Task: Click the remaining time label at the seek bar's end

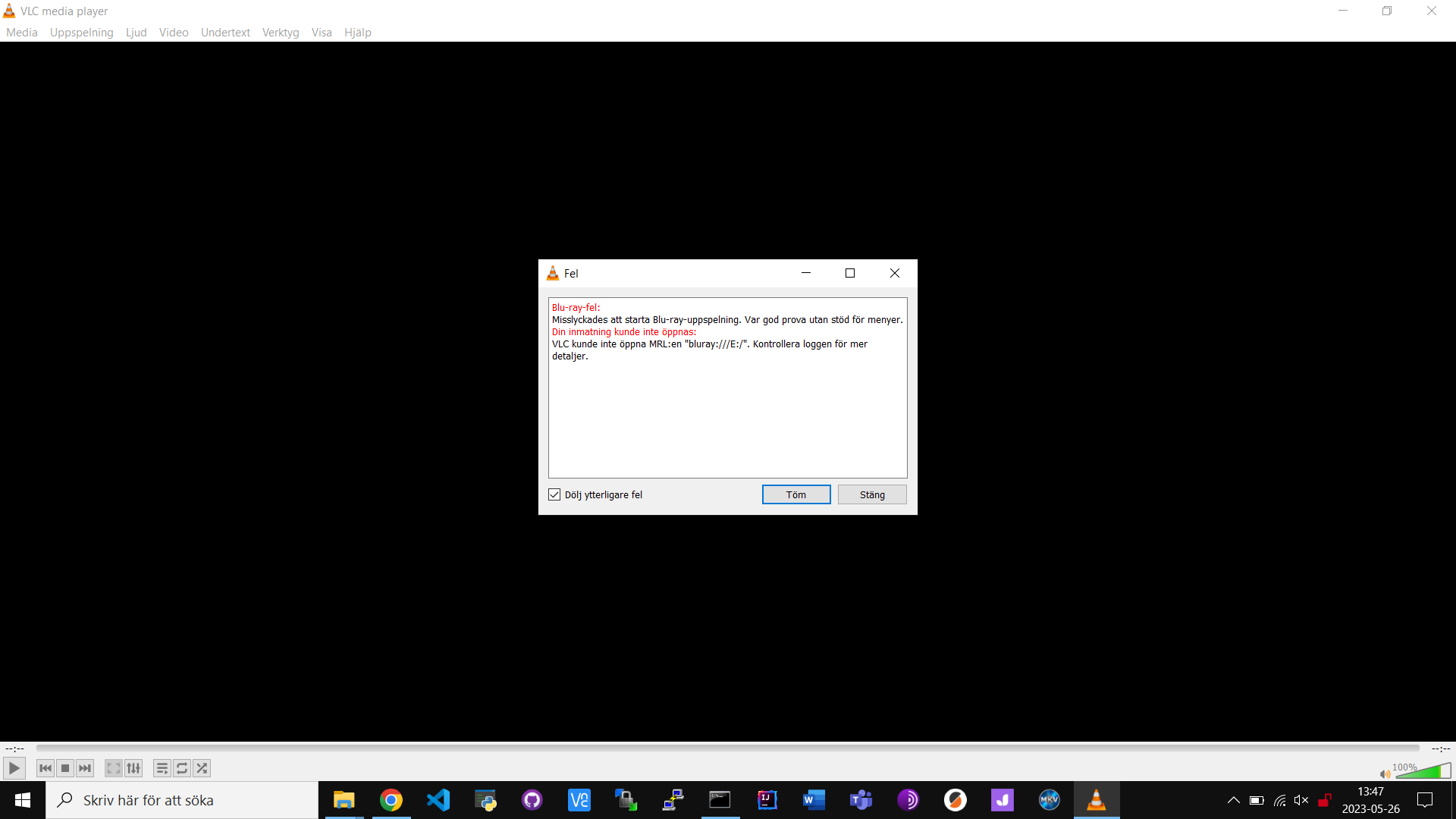Action: tap(1441, 748)
